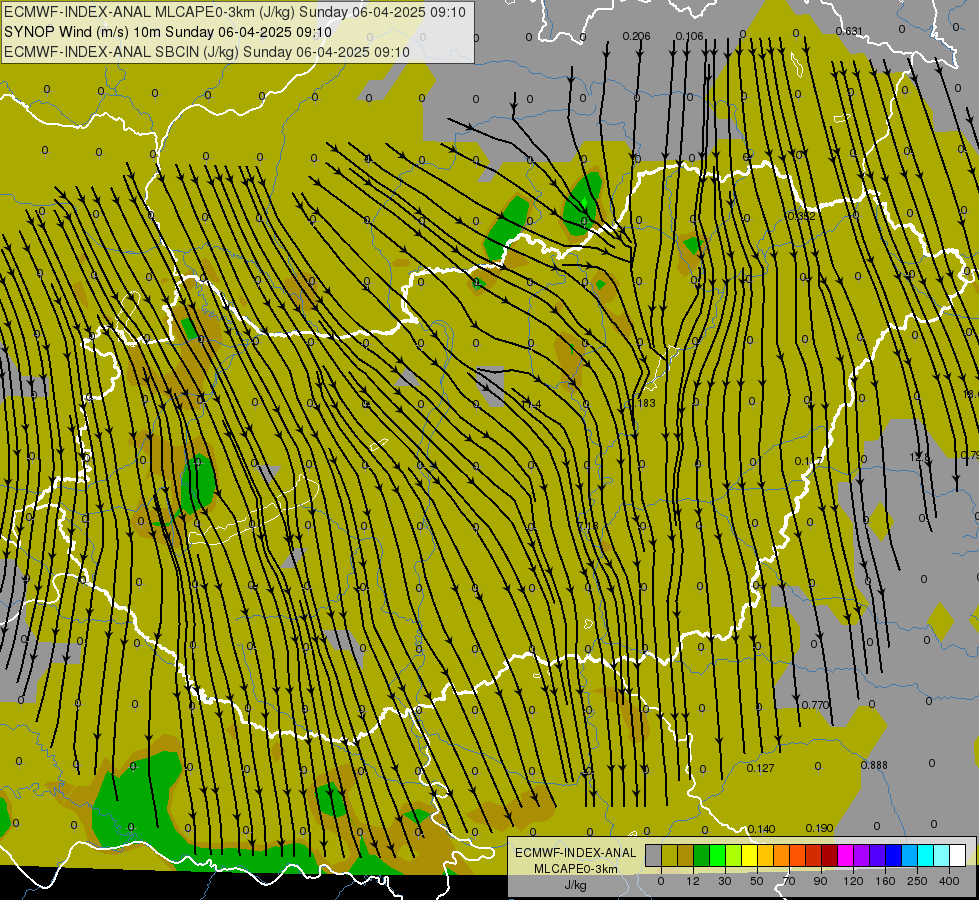The height and width of the screenshot is (900, 979).
Task: Click the map value 0.127
Action: 760,768
